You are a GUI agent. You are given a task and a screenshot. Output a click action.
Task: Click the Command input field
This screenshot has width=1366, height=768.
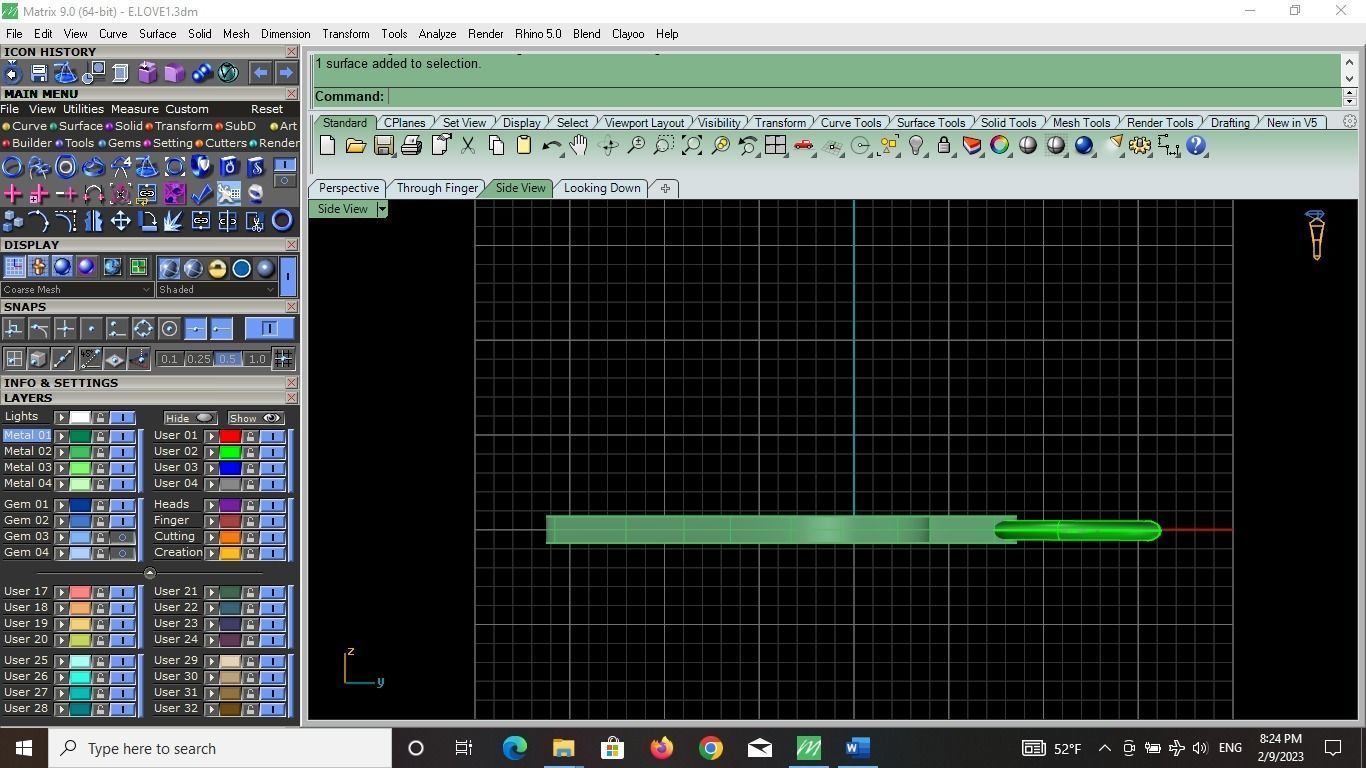point(864,97)
